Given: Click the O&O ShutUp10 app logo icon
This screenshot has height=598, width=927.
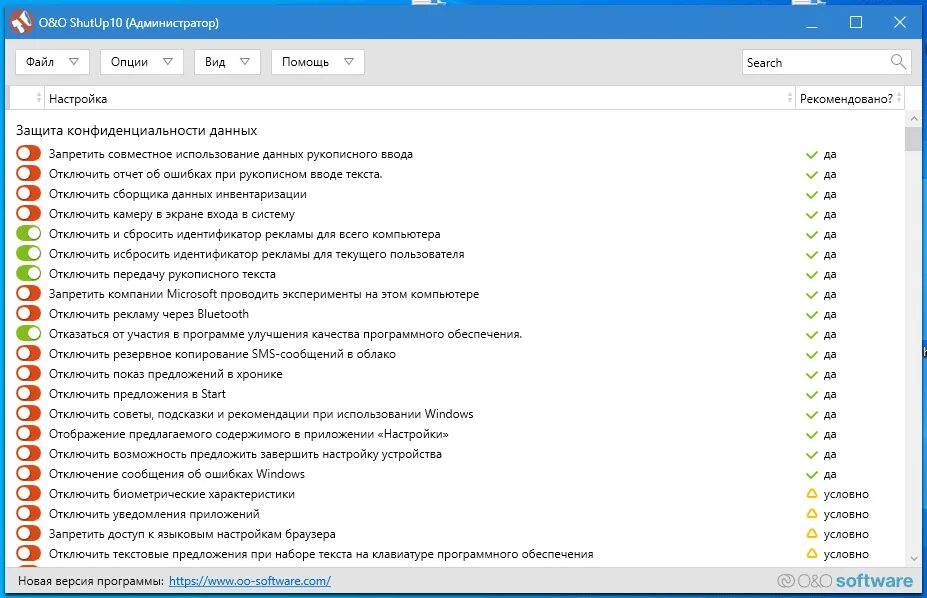Looking at the screenshot, I should click(22, 22).
